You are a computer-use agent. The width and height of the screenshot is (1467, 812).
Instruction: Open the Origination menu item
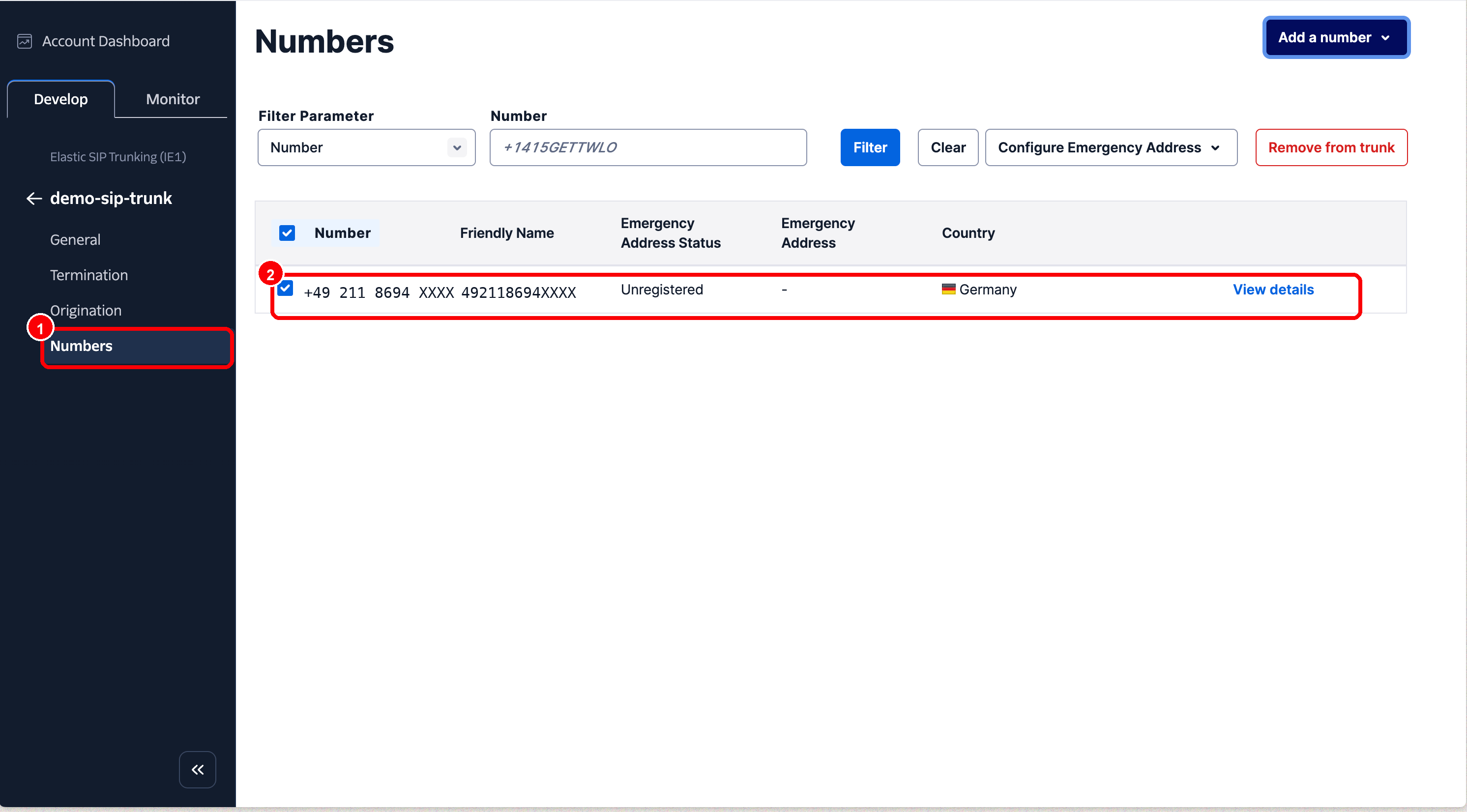point(86,310)
